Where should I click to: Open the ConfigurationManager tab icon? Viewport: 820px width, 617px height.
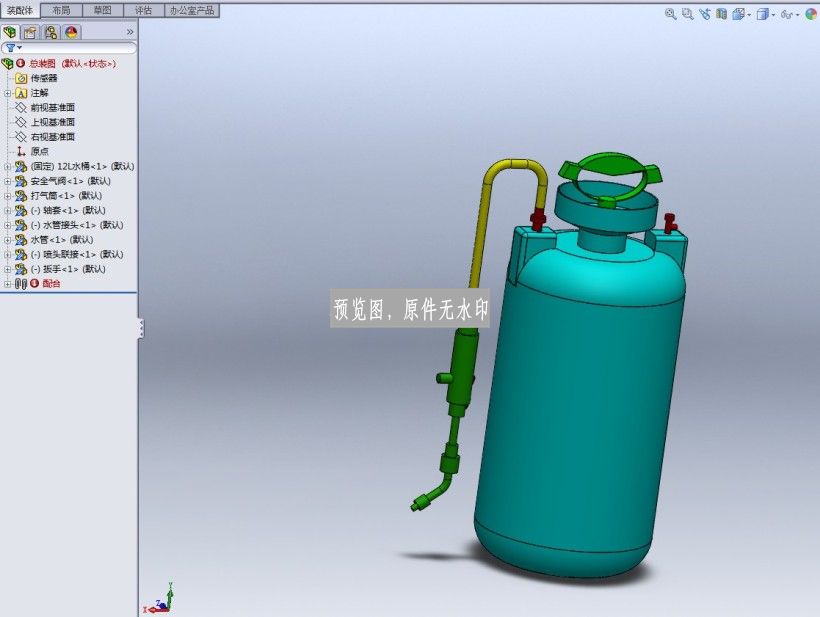tap(51, 32)
